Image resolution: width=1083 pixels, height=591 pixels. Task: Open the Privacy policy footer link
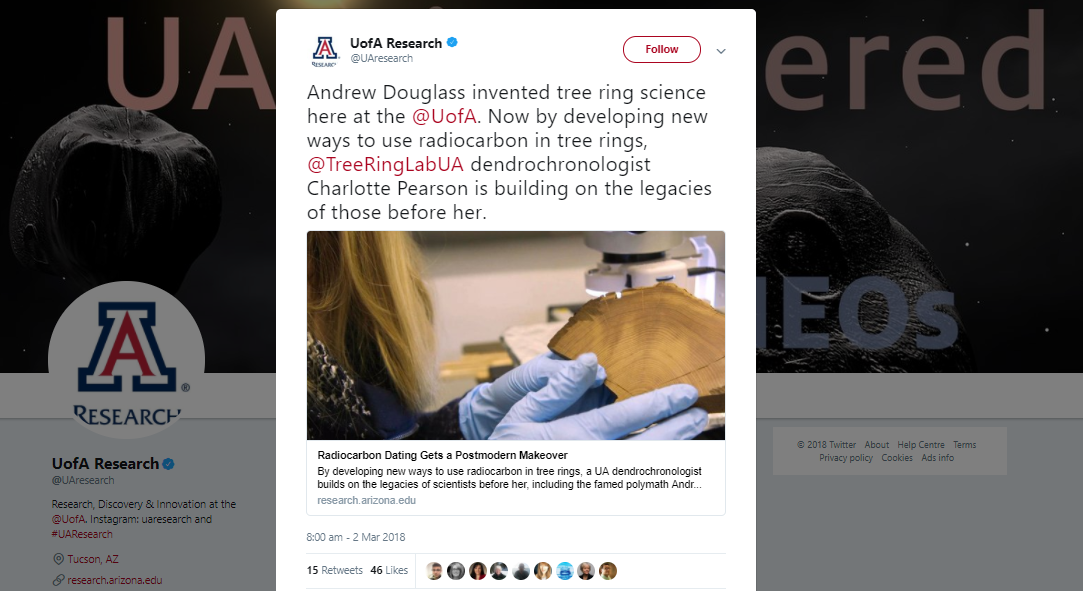click(x=845, y=458)
